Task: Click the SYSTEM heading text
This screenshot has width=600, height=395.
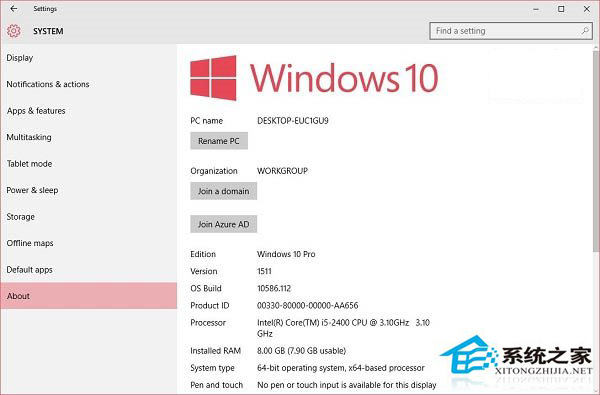Action: (x=48, y=31)
